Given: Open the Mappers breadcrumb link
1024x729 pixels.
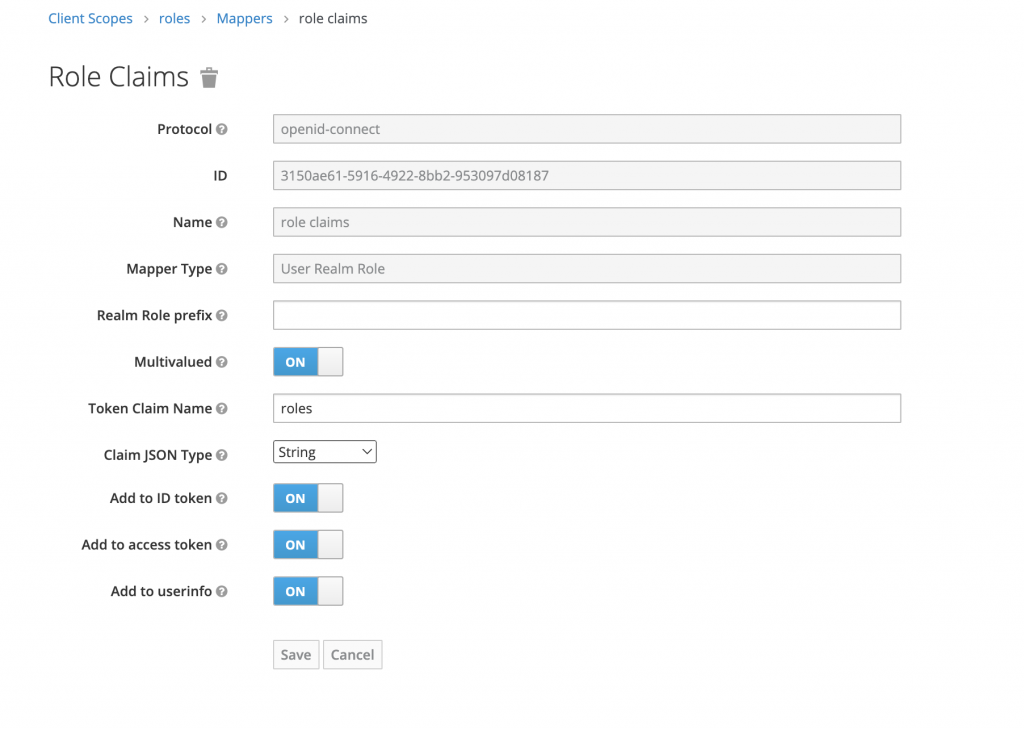Looking at the screenshot, I should 244,18.
